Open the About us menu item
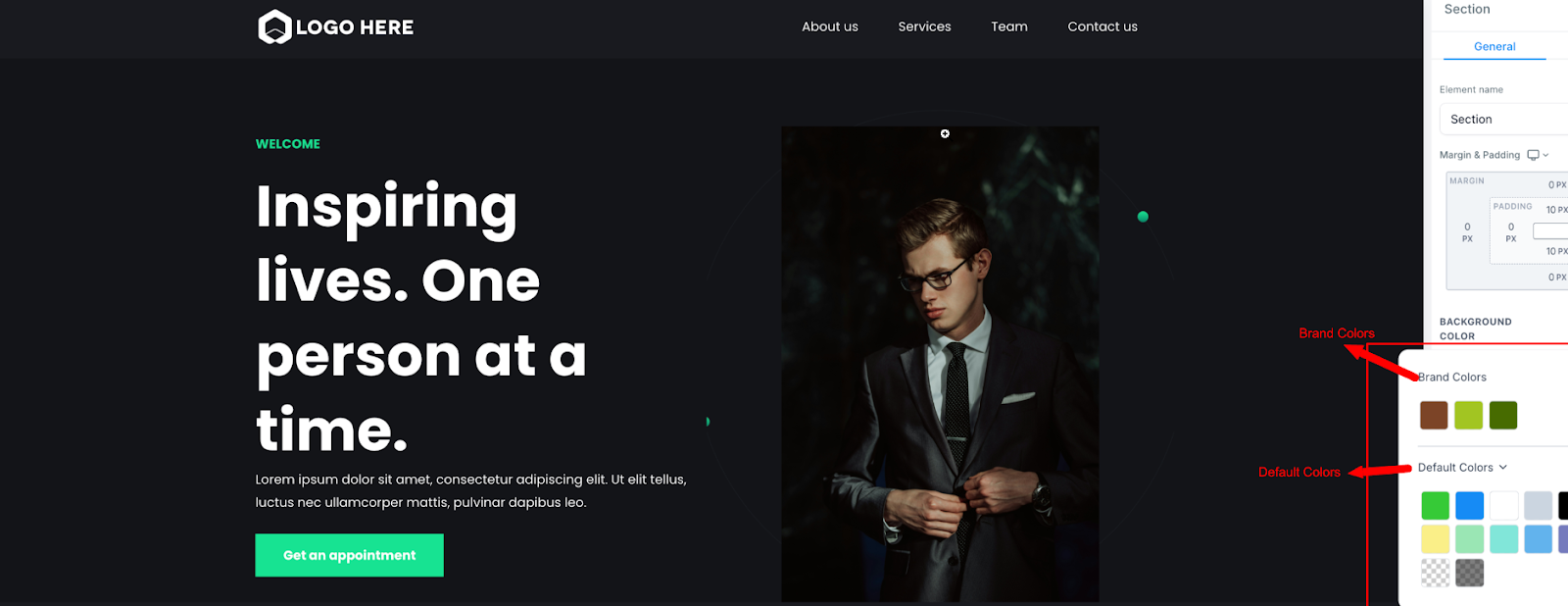 pos(830,26)
